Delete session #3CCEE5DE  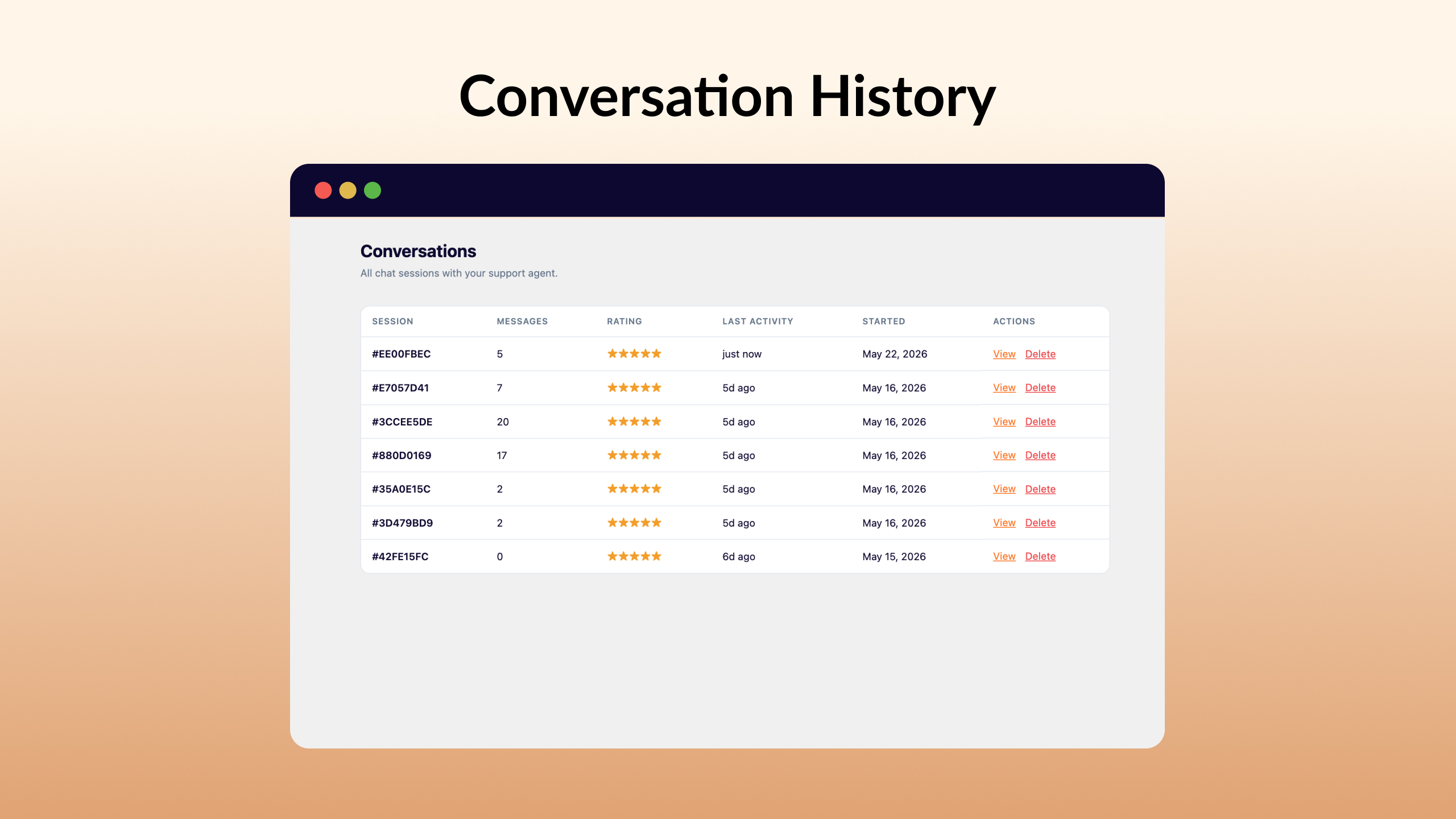coord(1040,421)
